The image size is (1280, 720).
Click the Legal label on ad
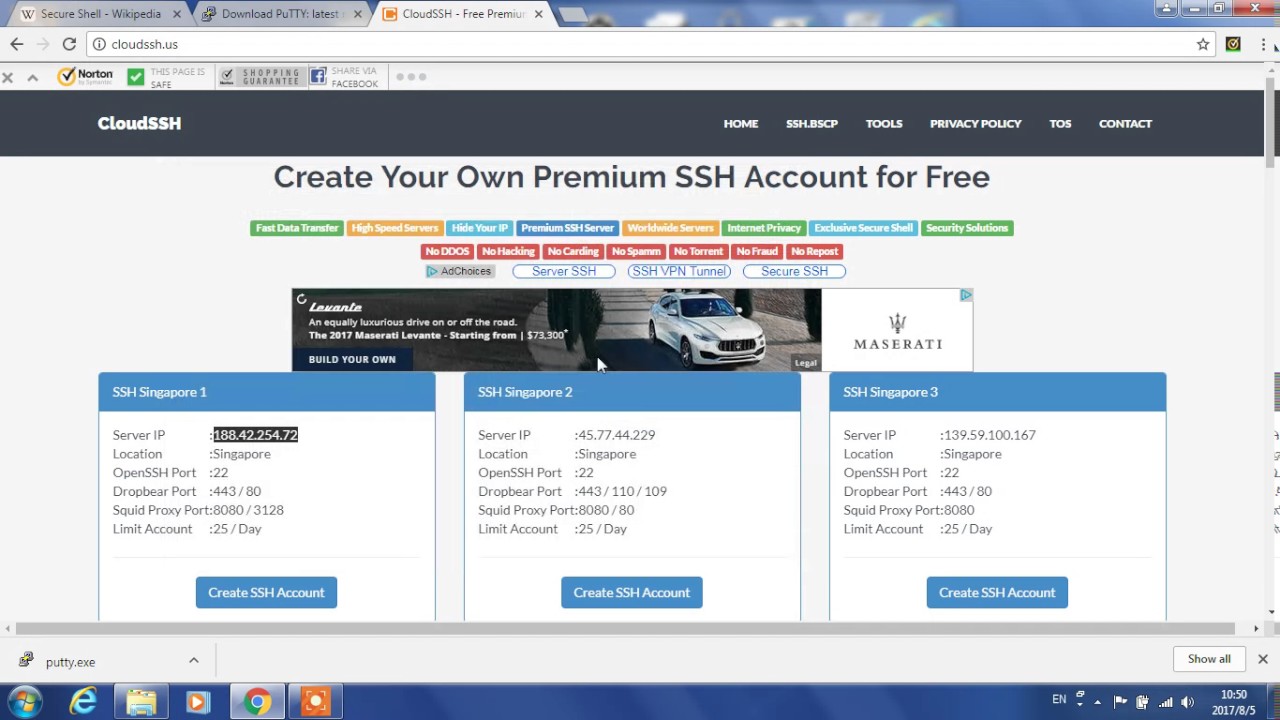pos(806,362)
